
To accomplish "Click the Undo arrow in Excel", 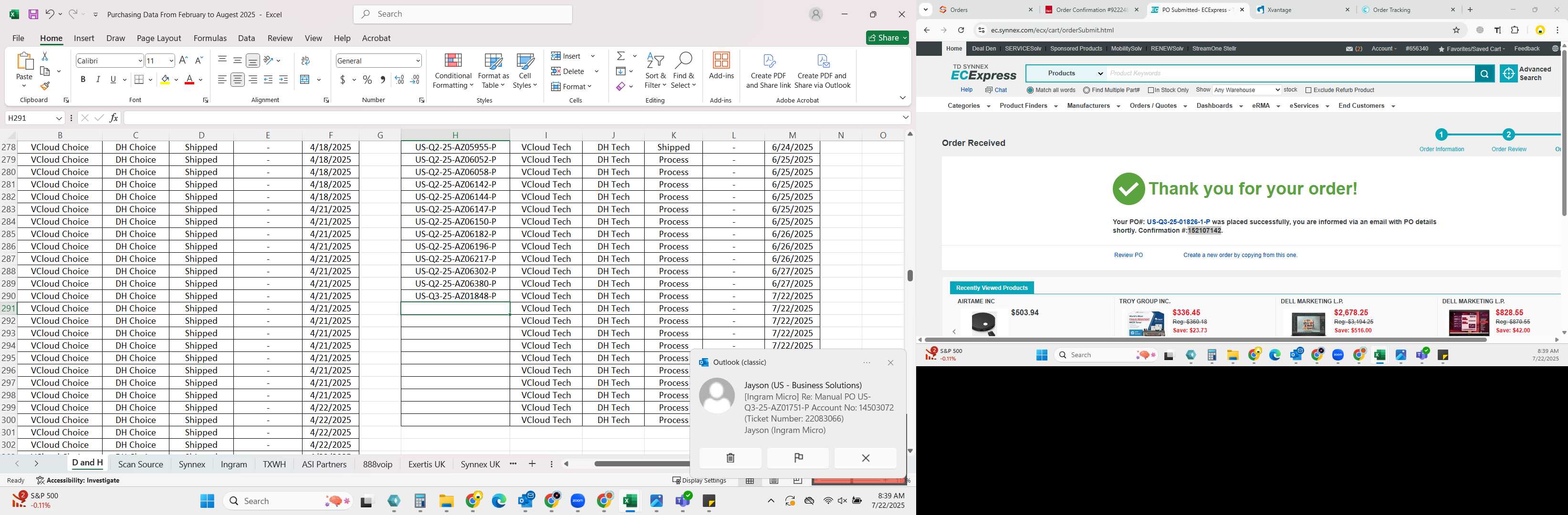I will pos(50,14).
